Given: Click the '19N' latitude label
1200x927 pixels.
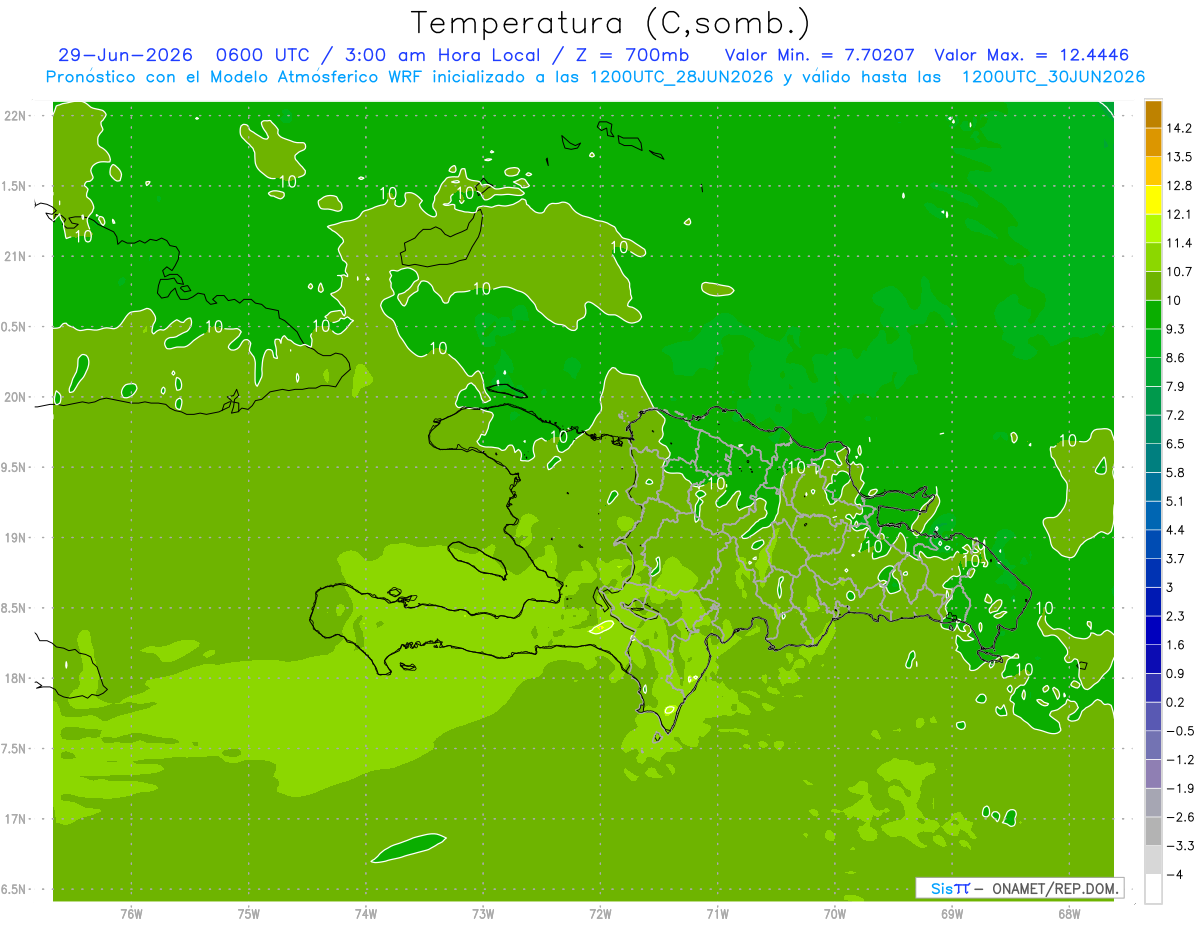Looking at the screenshot, I should click(15, 538).
